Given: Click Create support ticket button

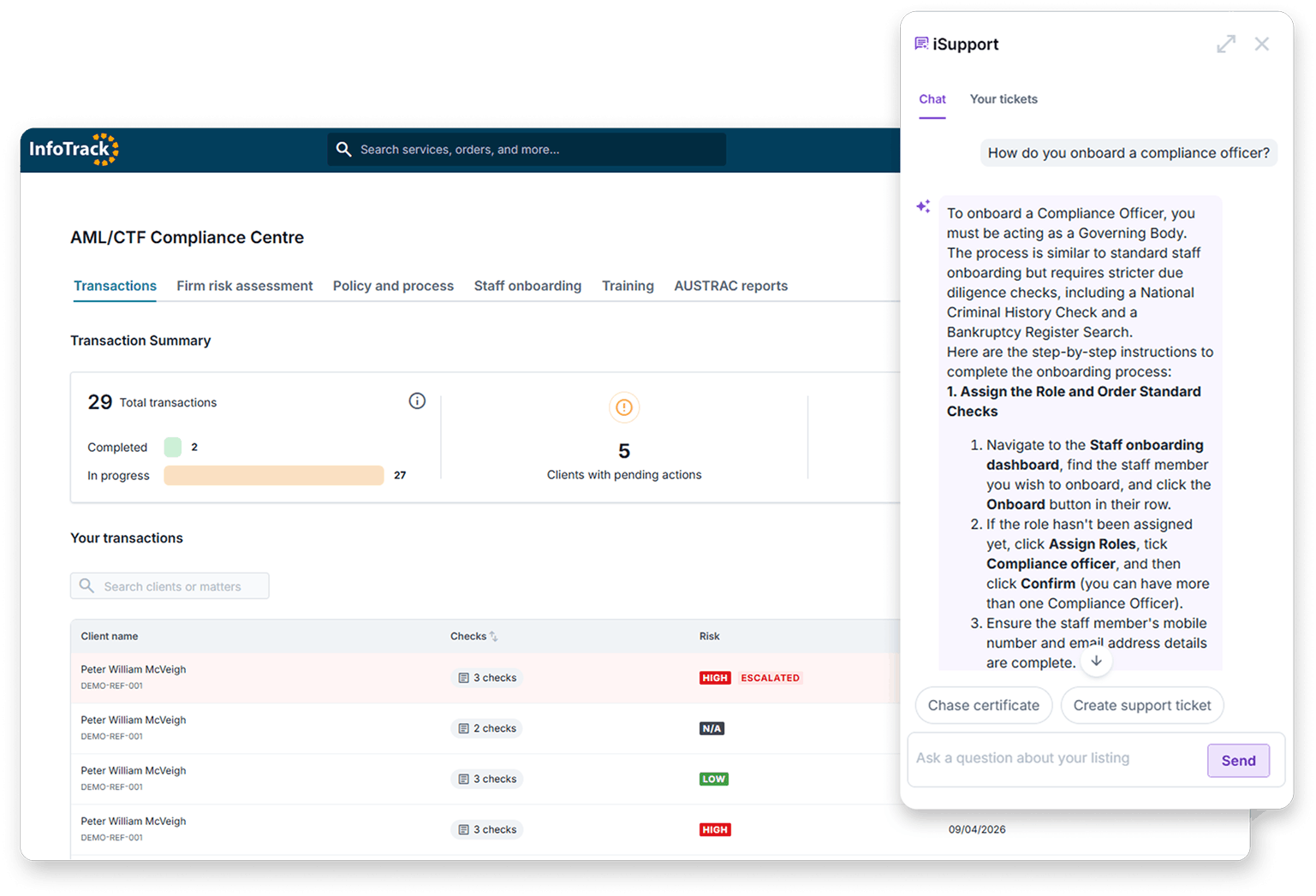Looking at the screenshot, I should [x=1141, y=705].
